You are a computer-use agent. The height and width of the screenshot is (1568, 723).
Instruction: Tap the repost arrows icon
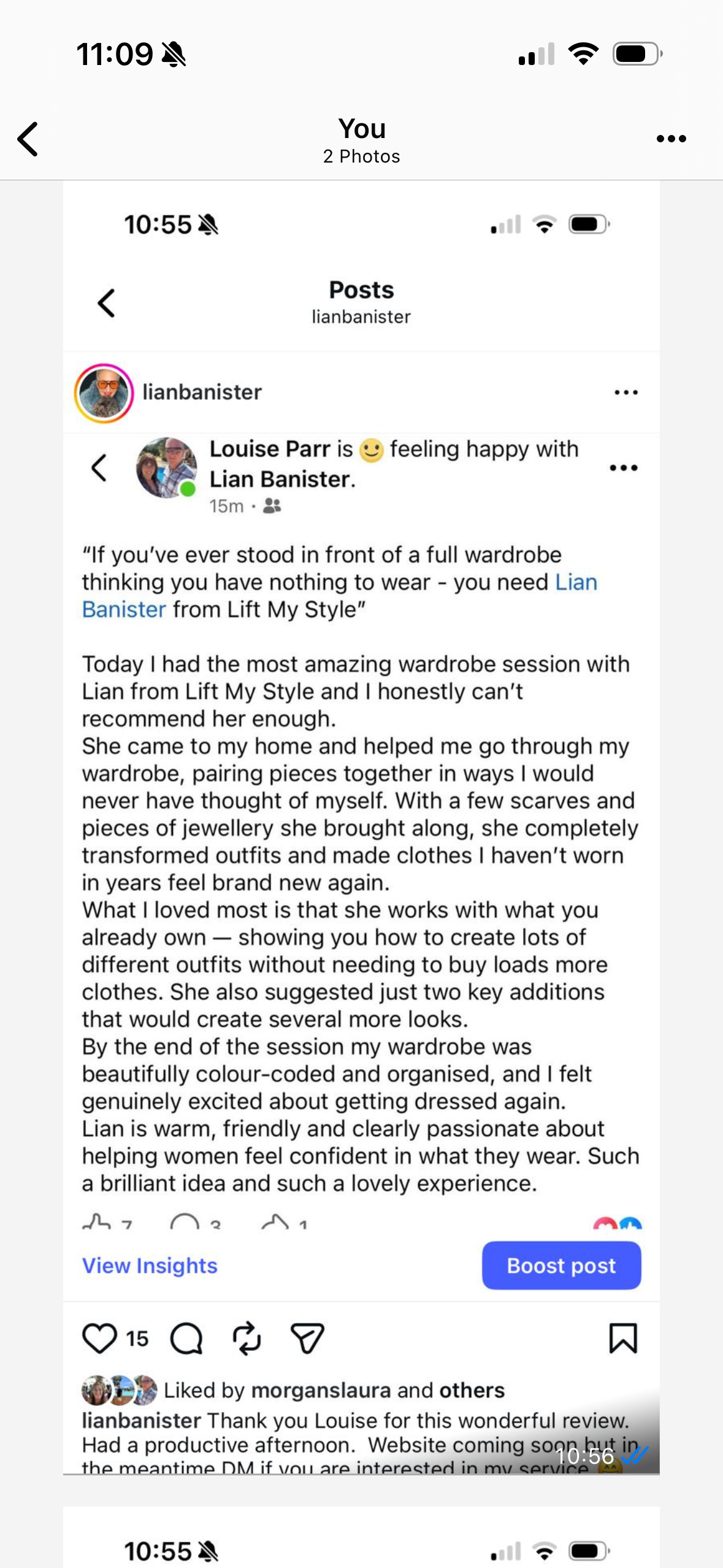(x=247, y=1338)
